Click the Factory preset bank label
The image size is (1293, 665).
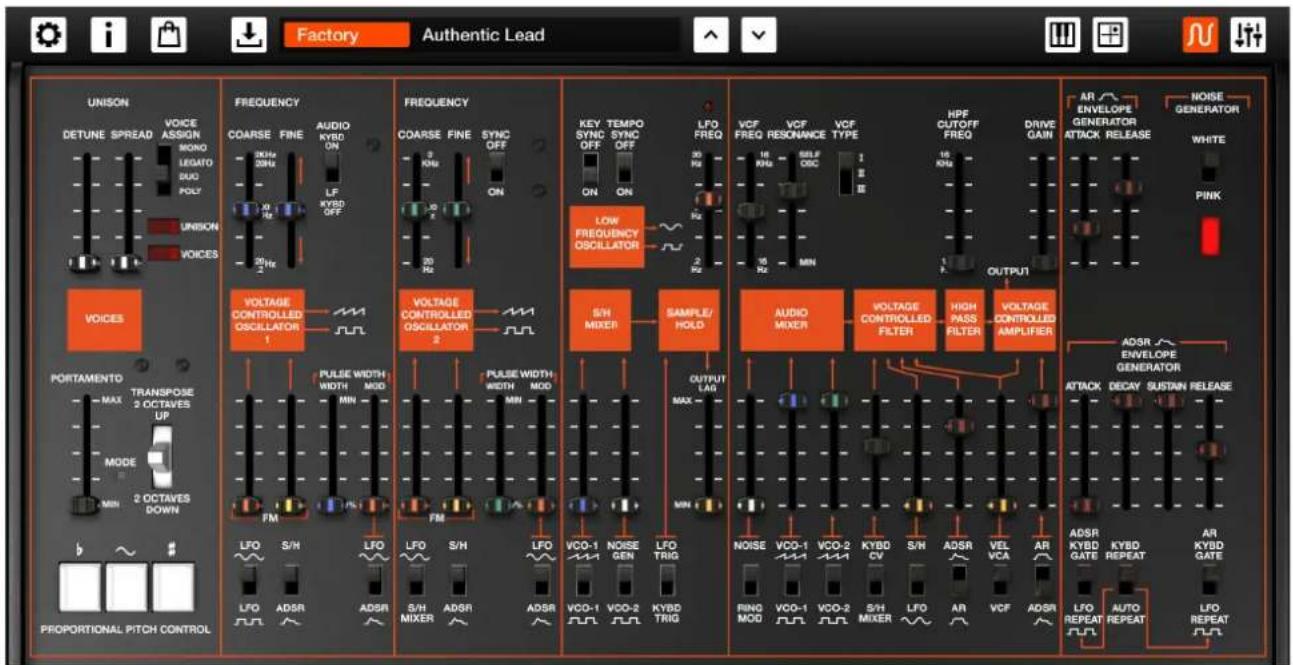tap(346, 35)
